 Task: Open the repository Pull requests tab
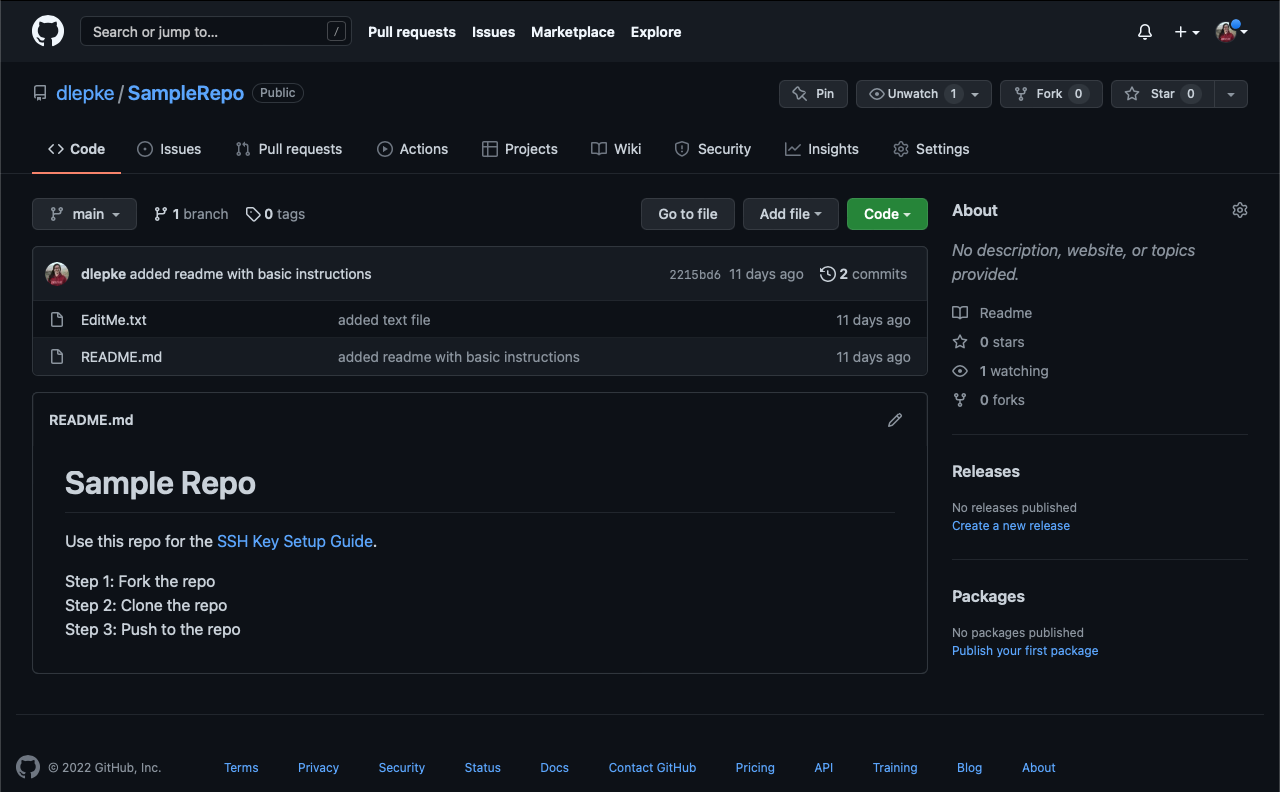click(x=289, y=149)
